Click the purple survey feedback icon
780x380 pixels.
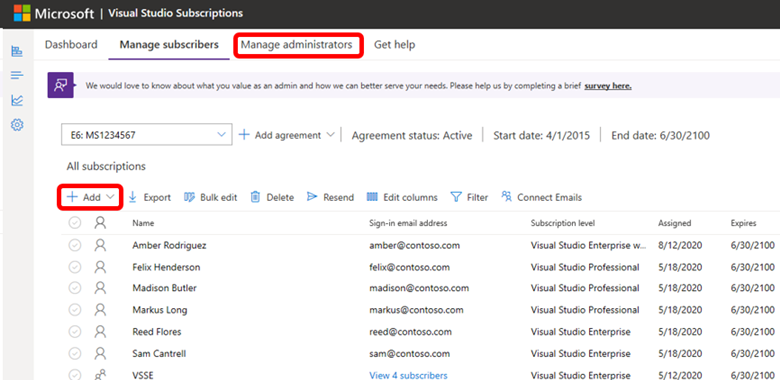(x=61, y=85)
